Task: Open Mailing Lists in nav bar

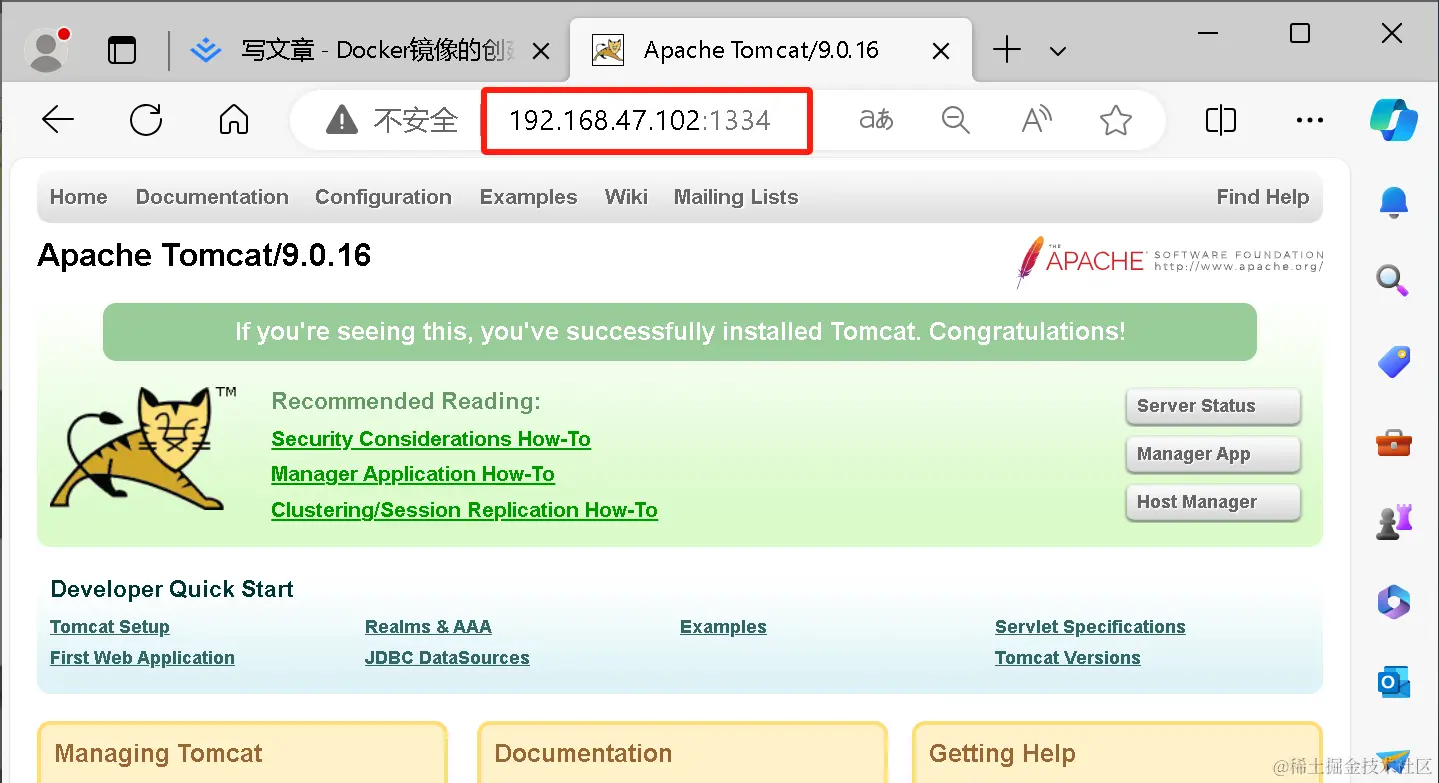Action: (736, 197)
